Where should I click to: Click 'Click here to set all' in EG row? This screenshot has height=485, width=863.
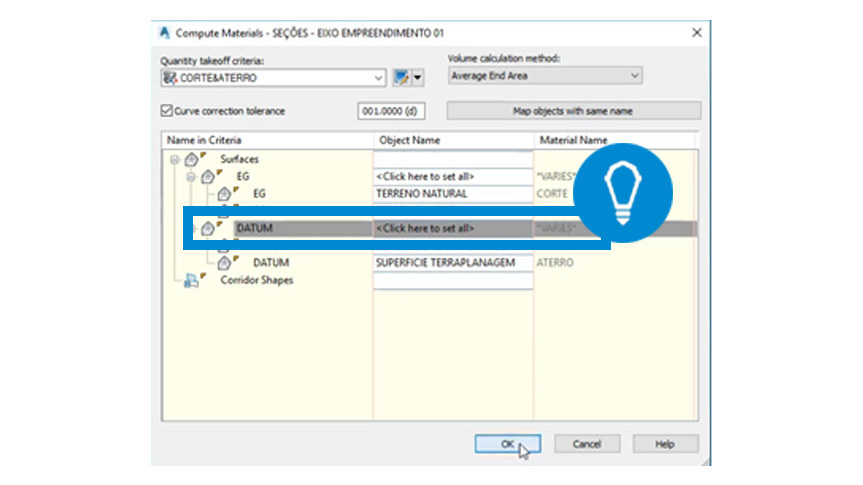(453, 176)
